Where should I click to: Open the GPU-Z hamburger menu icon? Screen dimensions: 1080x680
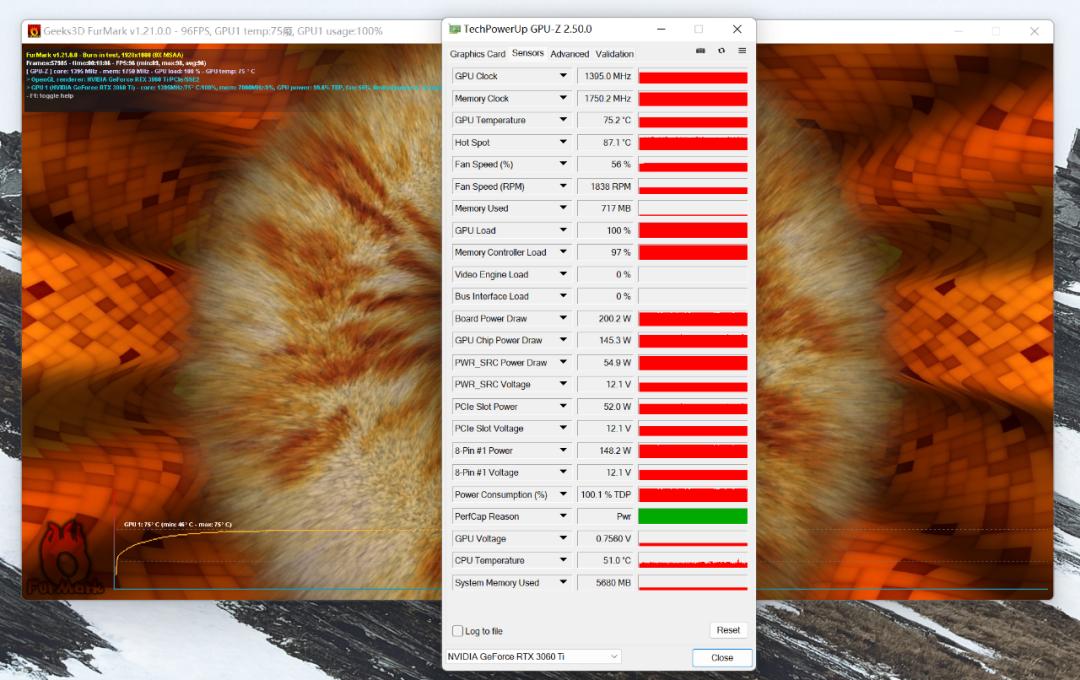[741, 53]
